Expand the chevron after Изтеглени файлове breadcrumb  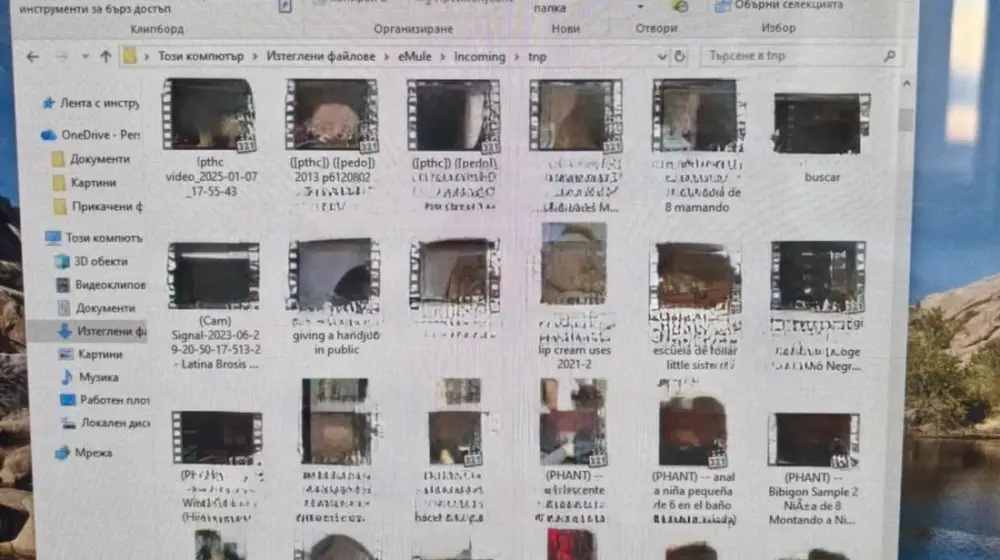(x=386, y=57)
